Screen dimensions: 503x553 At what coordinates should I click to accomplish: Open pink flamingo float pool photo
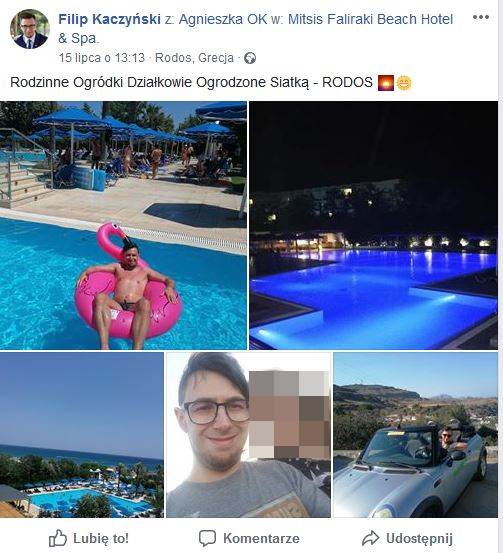[123, 225]
